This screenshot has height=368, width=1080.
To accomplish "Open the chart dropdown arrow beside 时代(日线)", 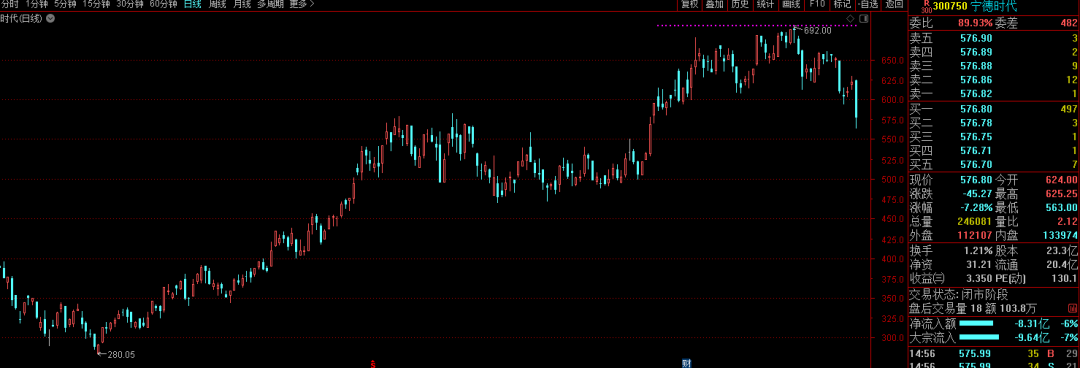I will tap(50, 19).
